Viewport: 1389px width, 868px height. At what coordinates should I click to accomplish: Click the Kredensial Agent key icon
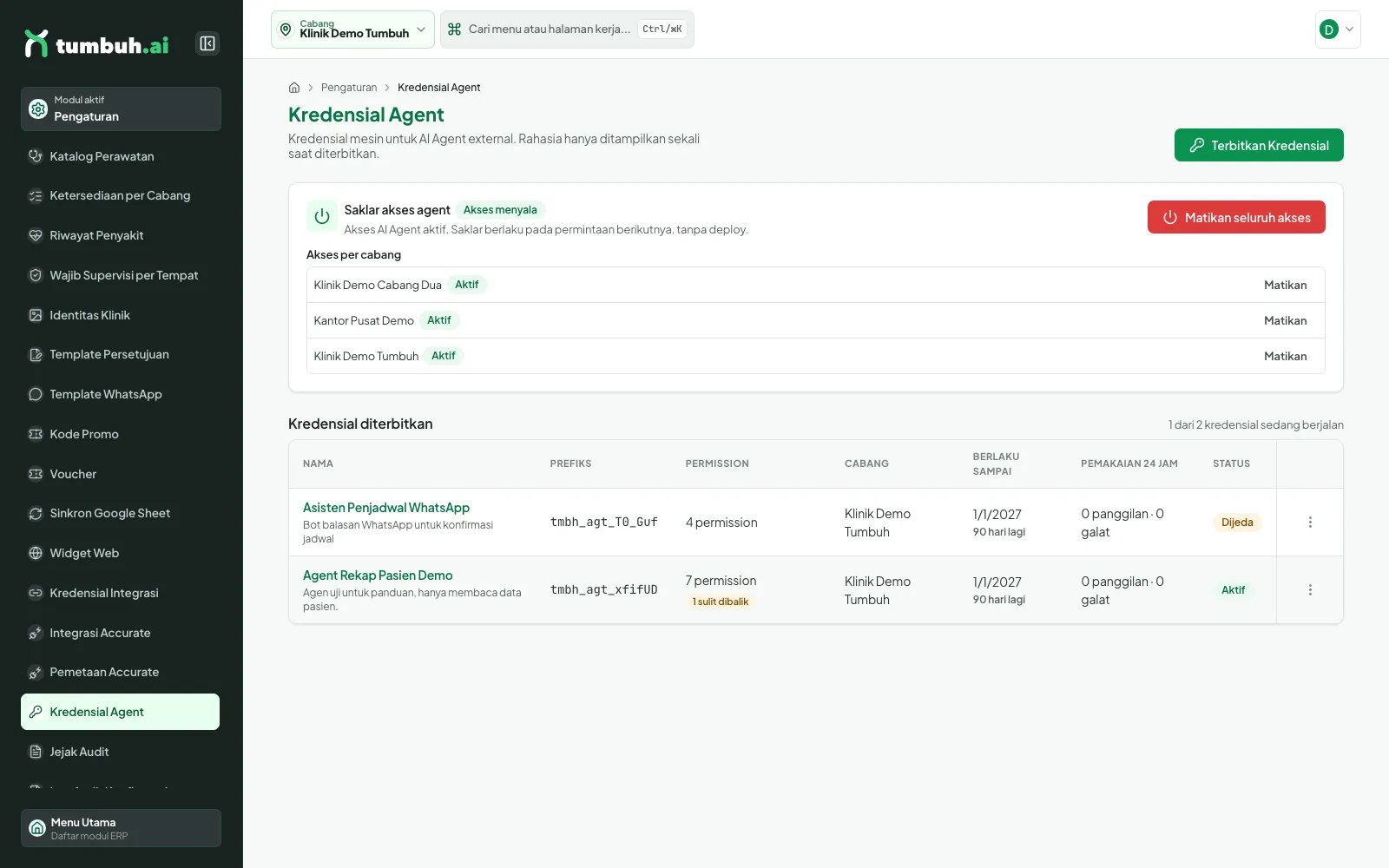[x=36, y=712]
